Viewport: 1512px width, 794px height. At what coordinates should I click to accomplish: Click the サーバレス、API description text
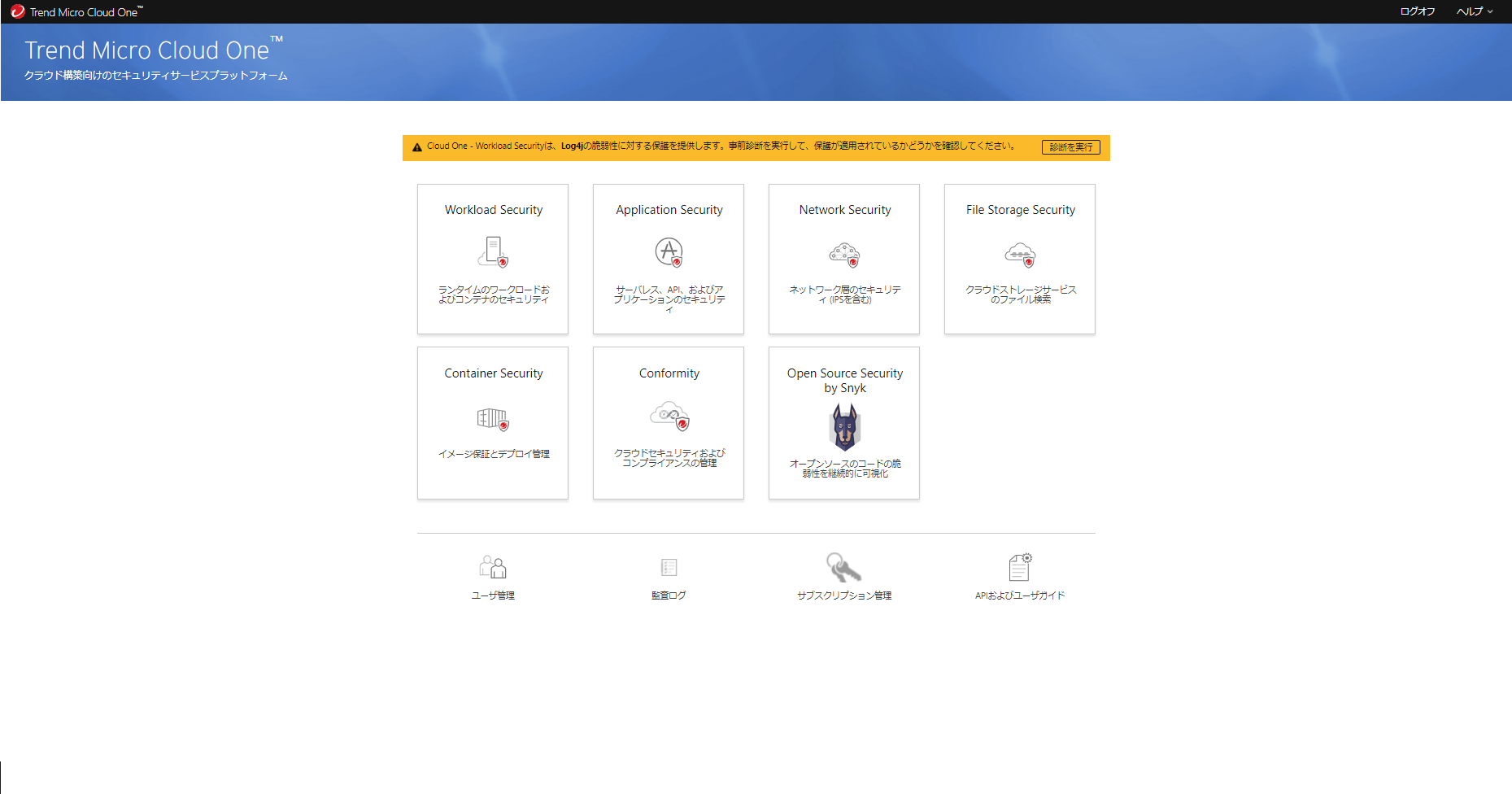[669, 299]
